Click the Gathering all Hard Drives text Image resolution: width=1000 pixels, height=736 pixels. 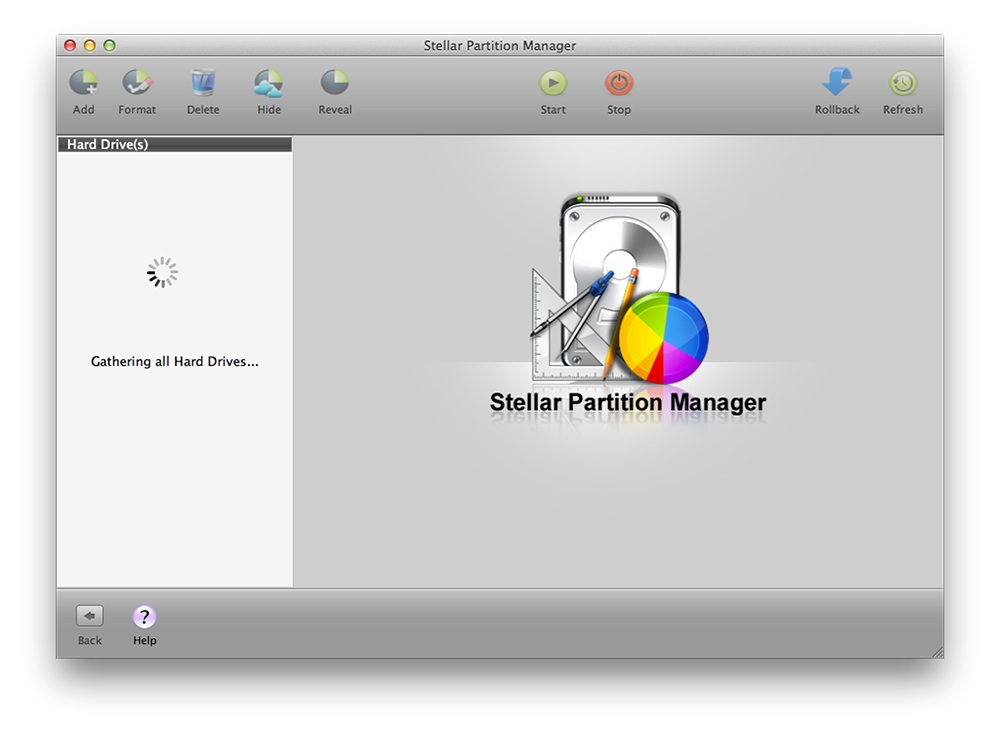pos(174,362)
